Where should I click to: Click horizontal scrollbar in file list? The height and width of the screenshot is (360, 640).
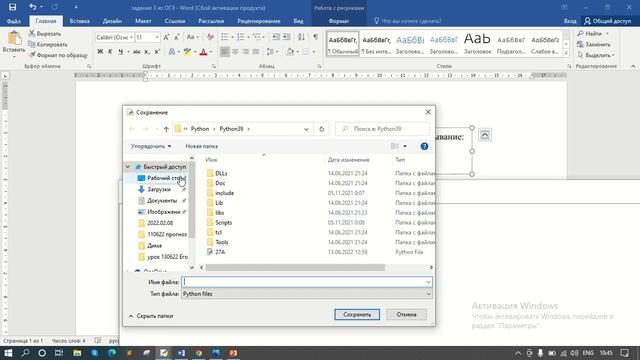[295, 267]
